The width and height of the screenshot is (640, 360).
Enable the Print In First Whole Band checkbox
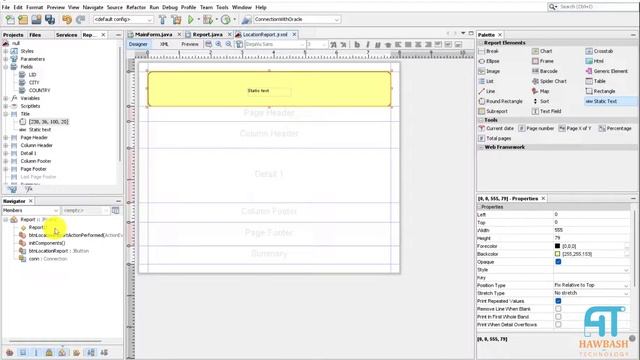click(558, 317)
